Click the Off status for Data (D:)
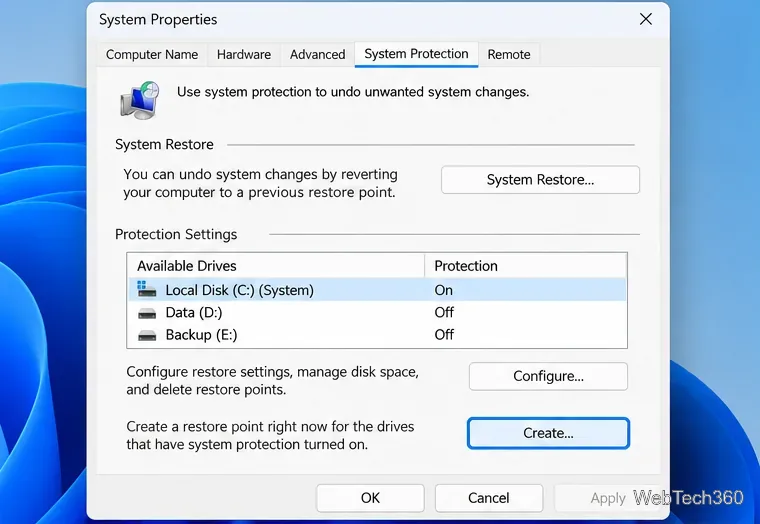760x524 pixels. (444, 312)
